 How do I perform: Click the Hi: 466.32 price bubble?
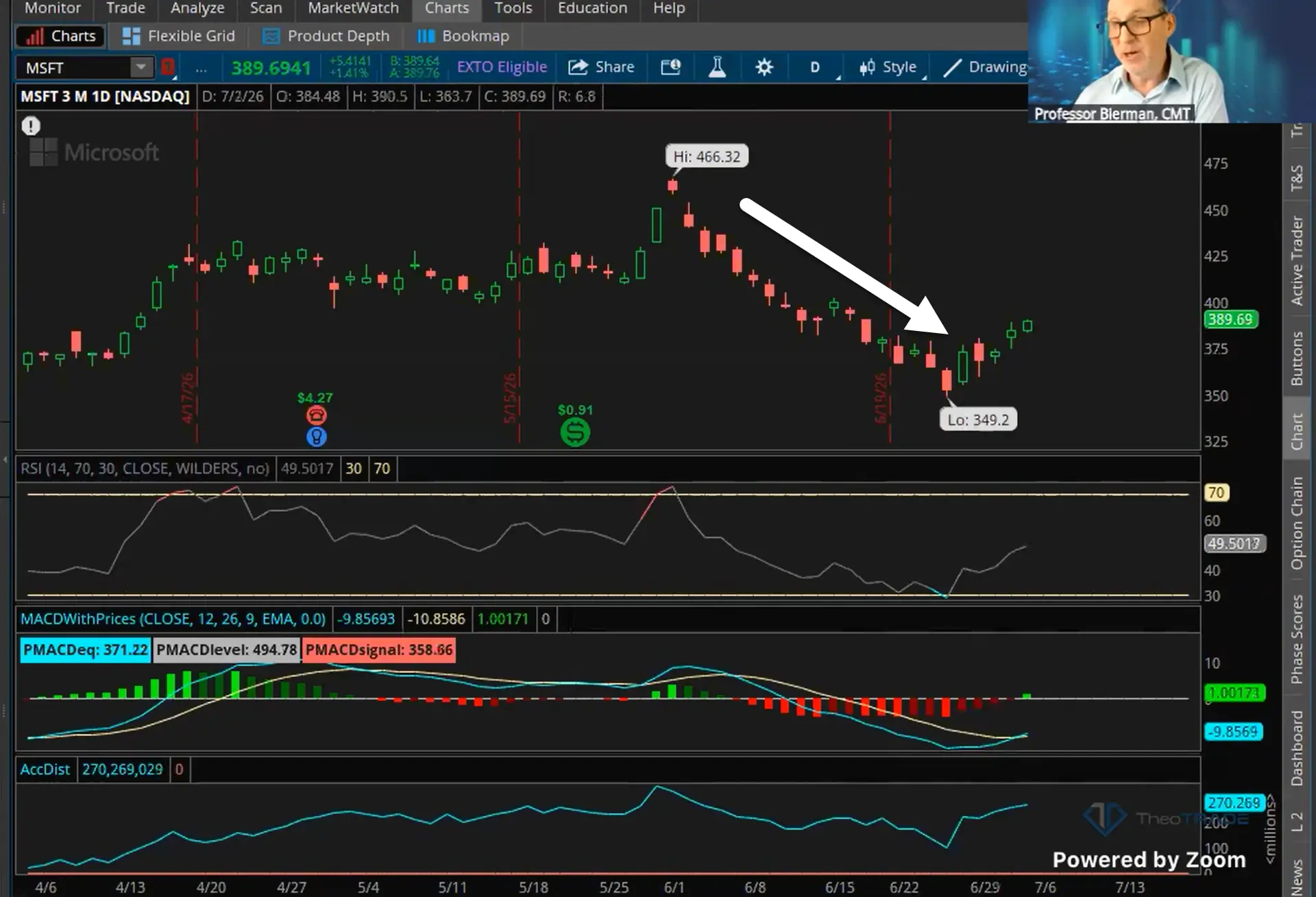pyautogui.click(x=707, y=157)
